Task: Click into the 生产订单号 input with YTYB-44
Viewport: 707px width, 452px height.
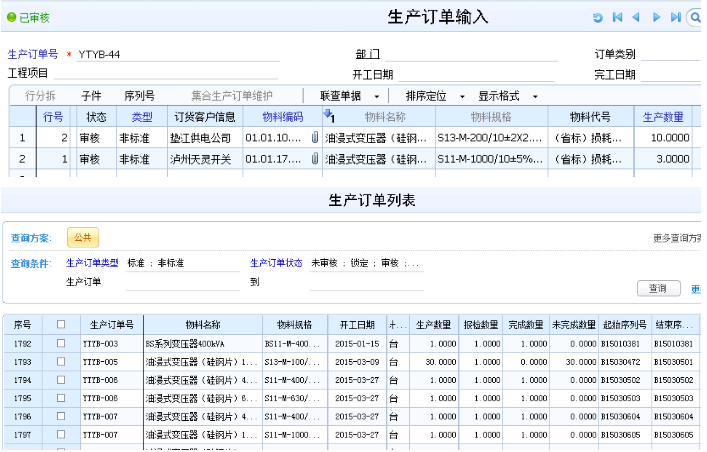Action: click(178, 55)
